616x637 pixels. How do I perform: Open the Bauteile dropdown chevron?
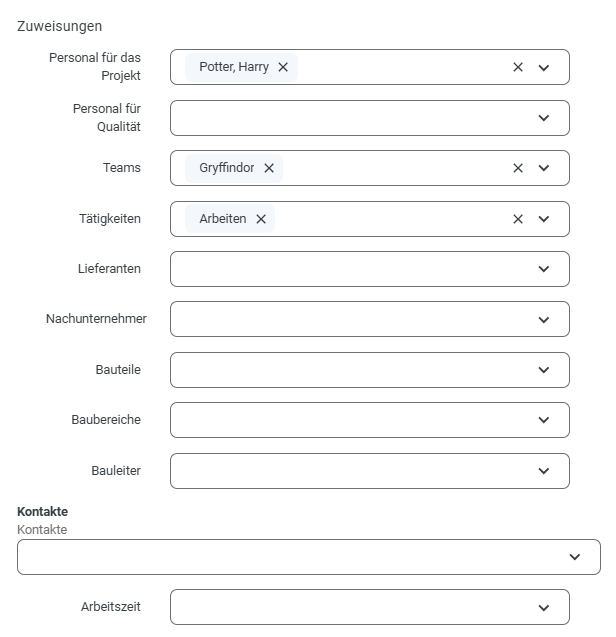coord(544,370)
